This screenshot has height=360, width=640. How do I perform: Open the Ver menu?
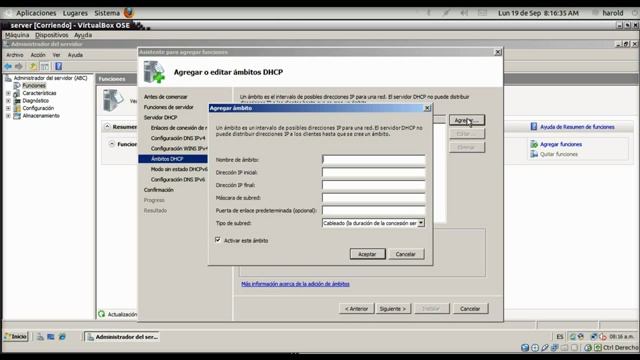(x=56, y=55)
